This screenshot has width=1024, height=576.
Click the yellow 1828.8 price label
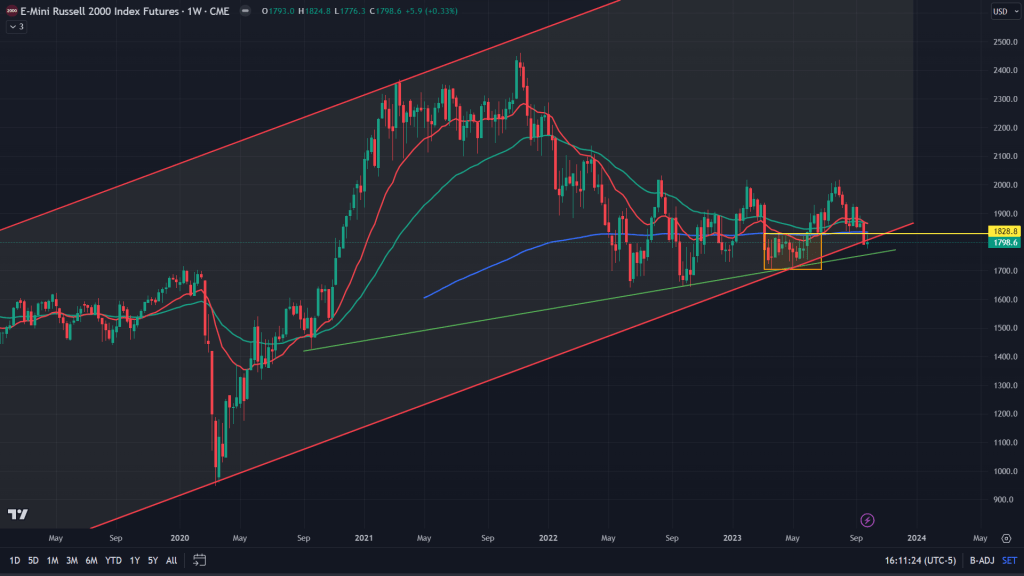[1002, 231]
